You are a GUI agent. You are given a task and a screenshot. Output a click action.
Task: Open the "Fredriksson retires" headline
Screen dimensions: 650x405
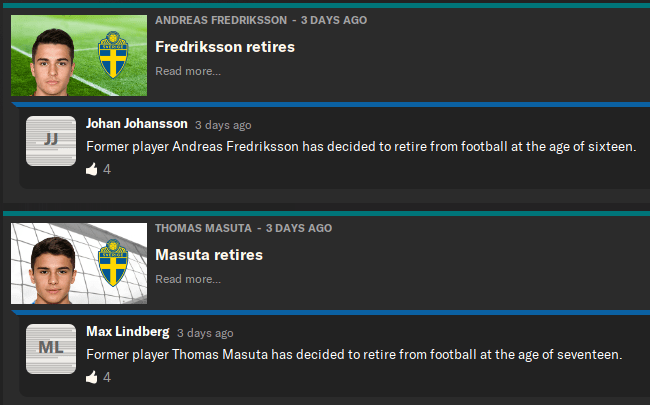pyautogui.click(x=225, y=47)
